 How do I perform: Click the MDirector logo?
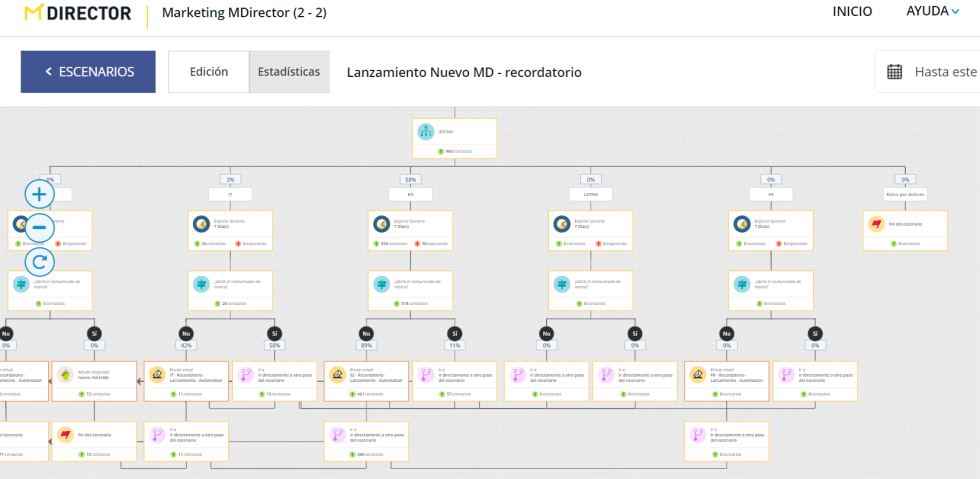[78, 13]
